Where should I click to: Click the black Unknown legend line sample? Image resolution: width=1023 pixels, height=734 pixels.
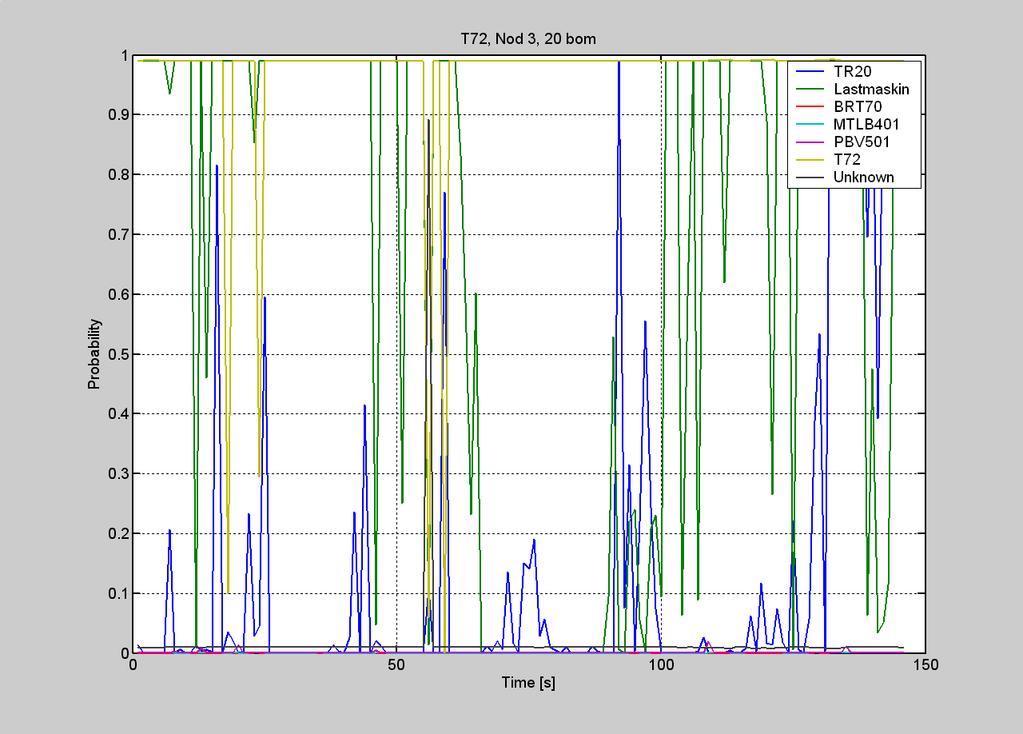[x=810, y=177]
